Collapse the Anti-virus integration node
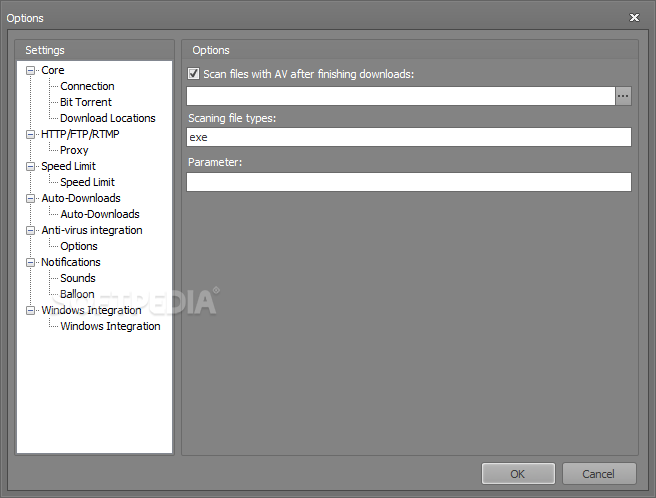 (x=30, y=231)
